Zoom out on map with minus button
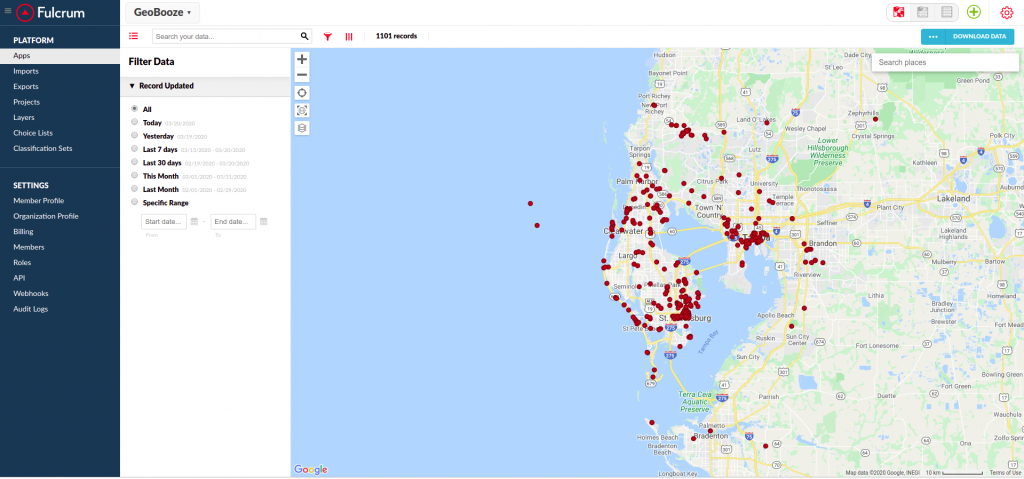Image resolution: width=1024 pixels, height=479 pixels. (302, 75)
